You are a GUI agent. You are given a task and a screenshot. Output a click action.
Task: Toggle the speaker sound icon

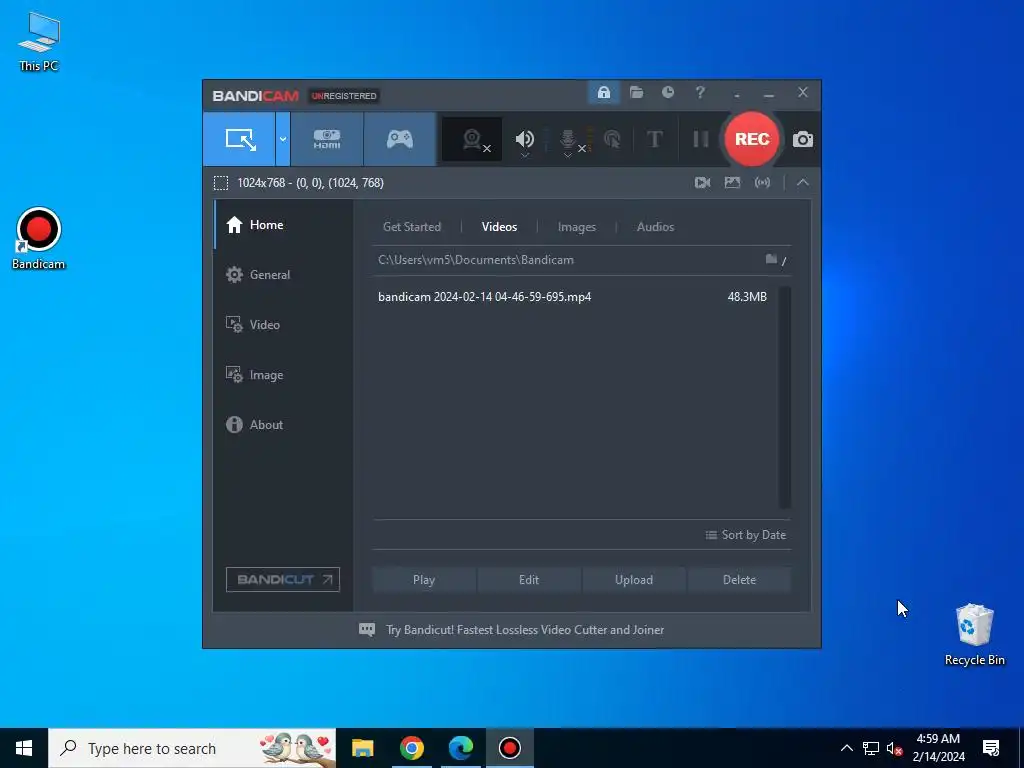524,138
